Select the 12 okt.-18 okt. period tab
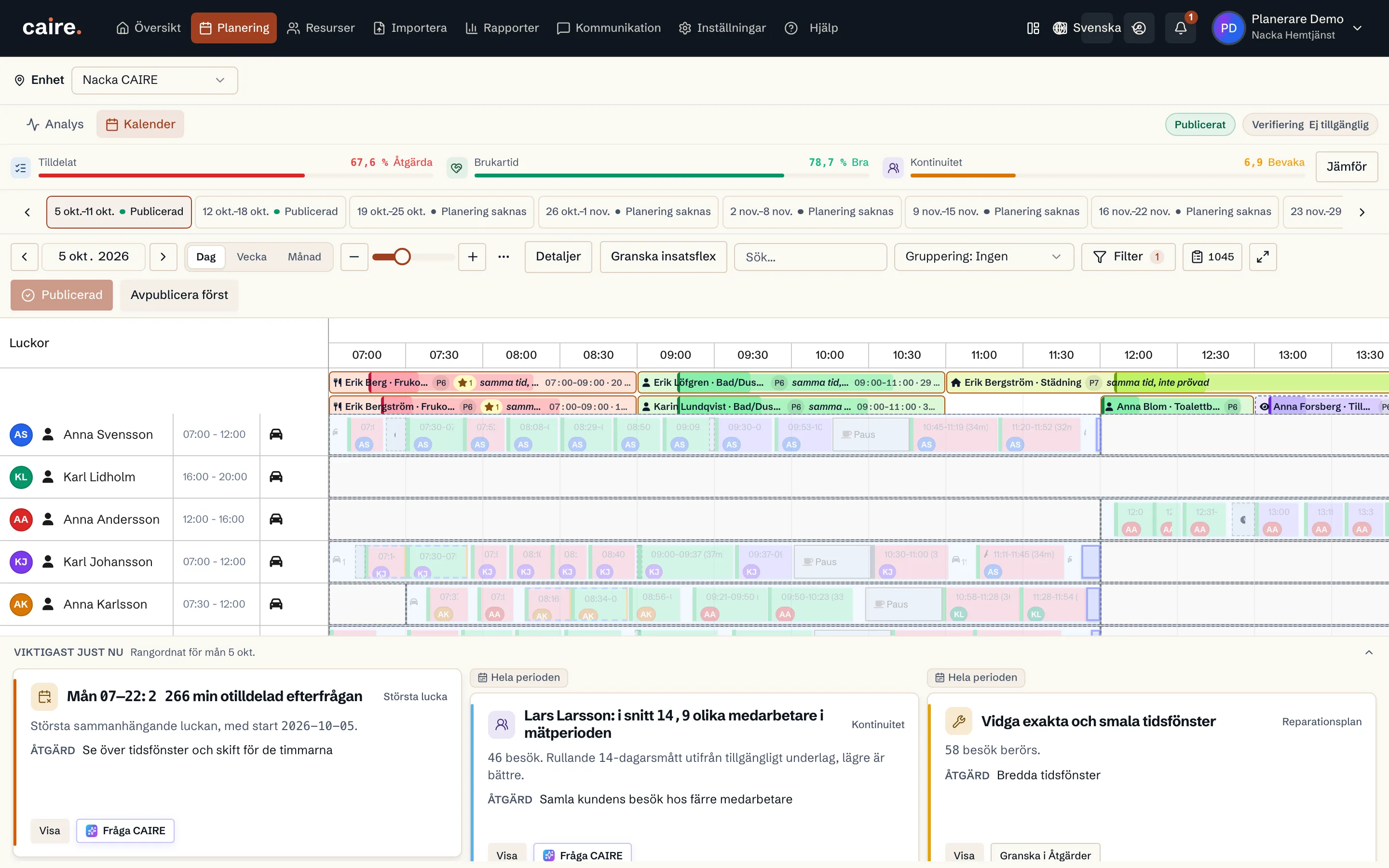Image resolution: width=1389 pixels, height=868 pixels. point(271,212)
